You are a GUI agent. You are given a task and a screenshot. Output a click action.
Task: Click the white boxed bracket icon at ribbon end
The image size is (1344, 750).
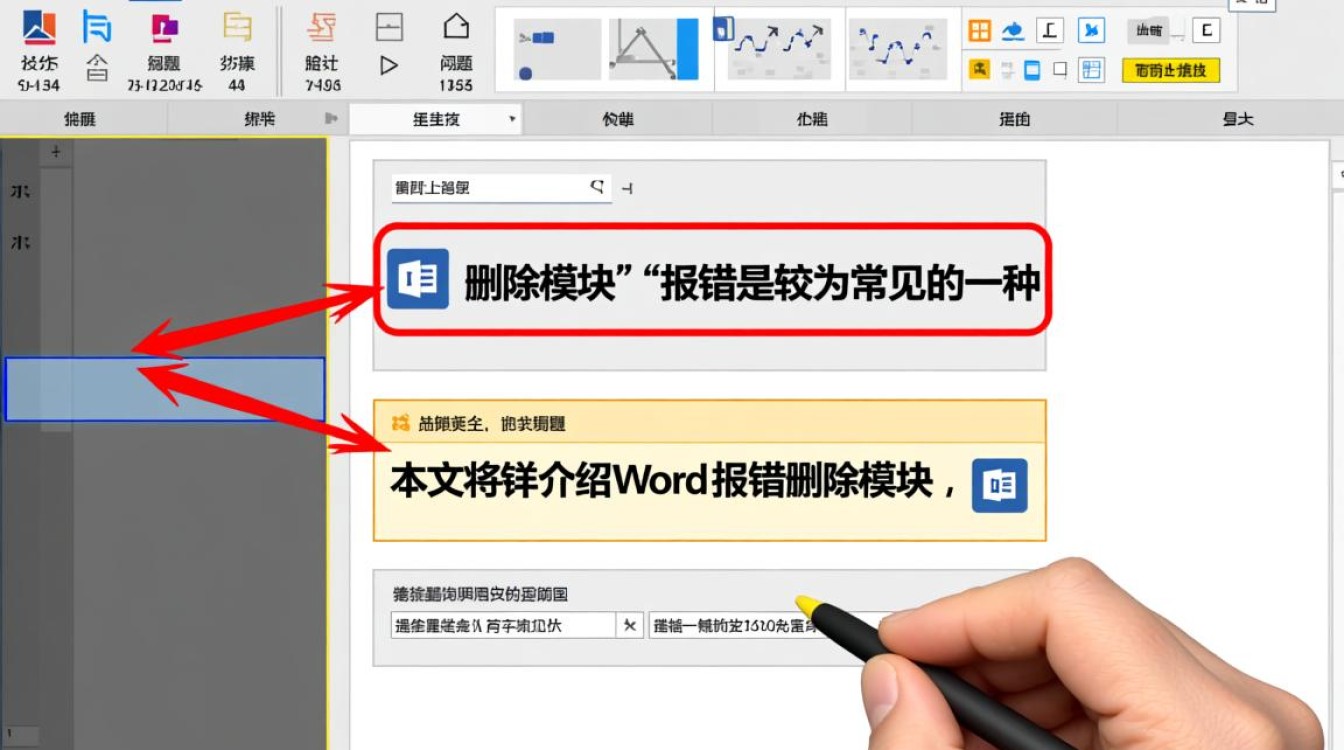pyautogui.click(x=1206, y=30)
